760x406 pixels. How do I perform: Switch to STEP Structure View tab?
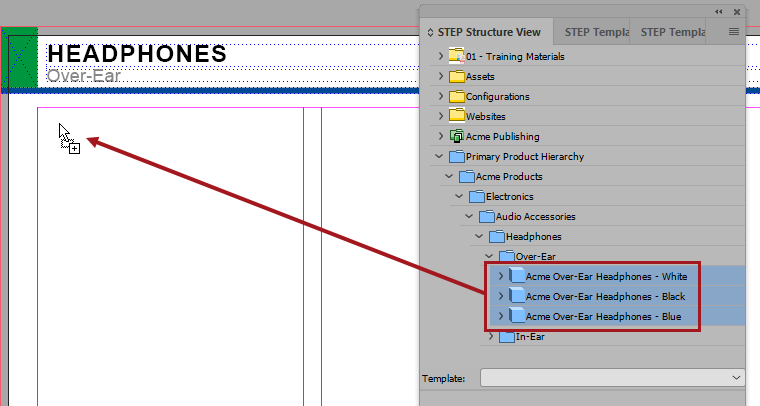[489, 32]
